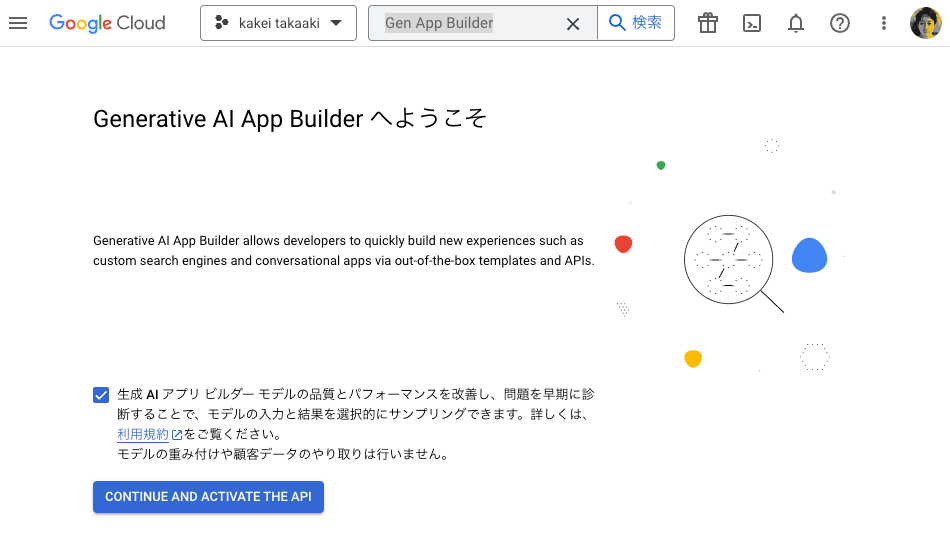Click the project hexagon icon in selector
This screenshot has width=950, height=548.
[222, 23]
